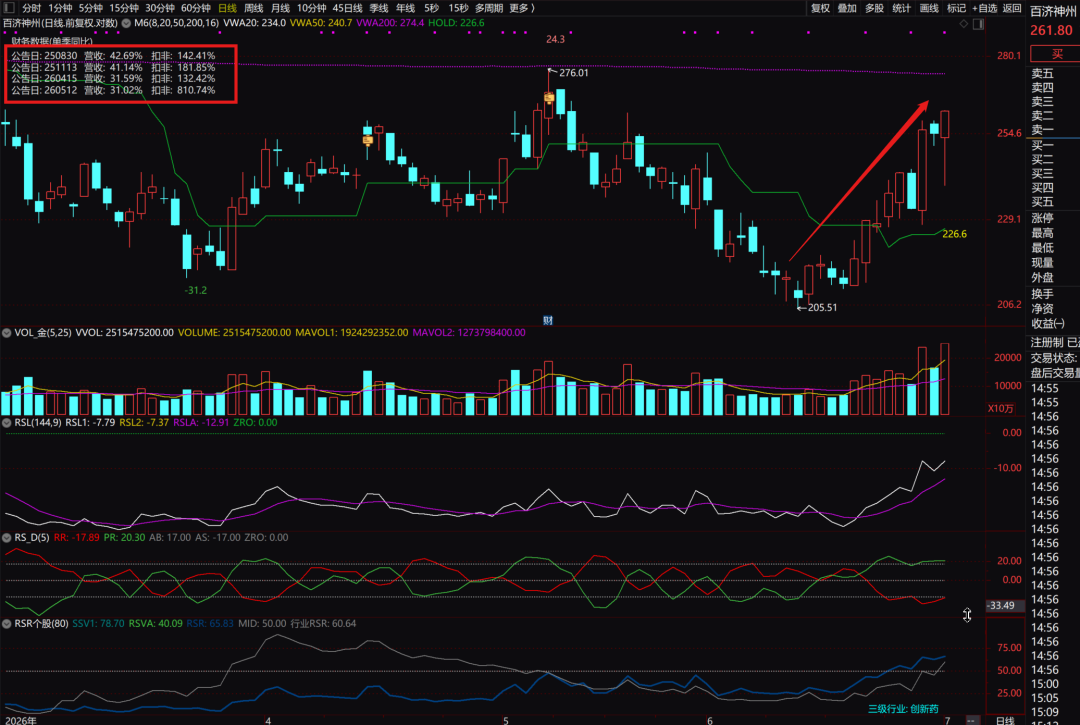Select the 日线 daily period
This screenshot has height=725, width=1080.
click(x=227, y=8)
